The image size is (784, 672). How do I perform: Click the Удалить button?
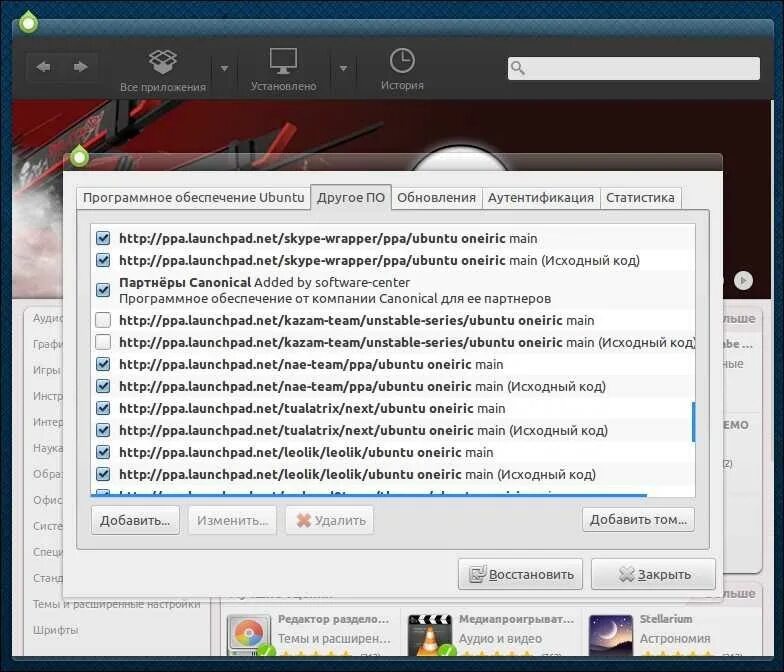[330, 520]
